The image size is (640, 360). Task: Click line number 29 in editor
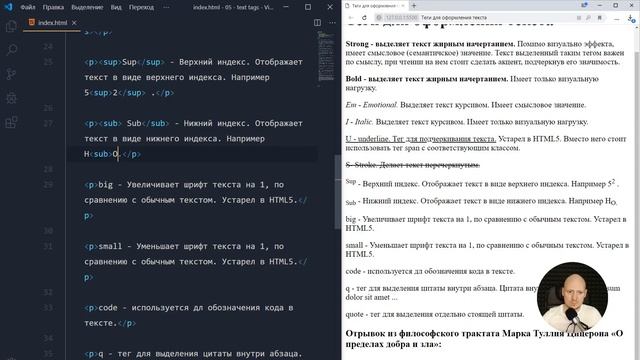tap(48, 185)
